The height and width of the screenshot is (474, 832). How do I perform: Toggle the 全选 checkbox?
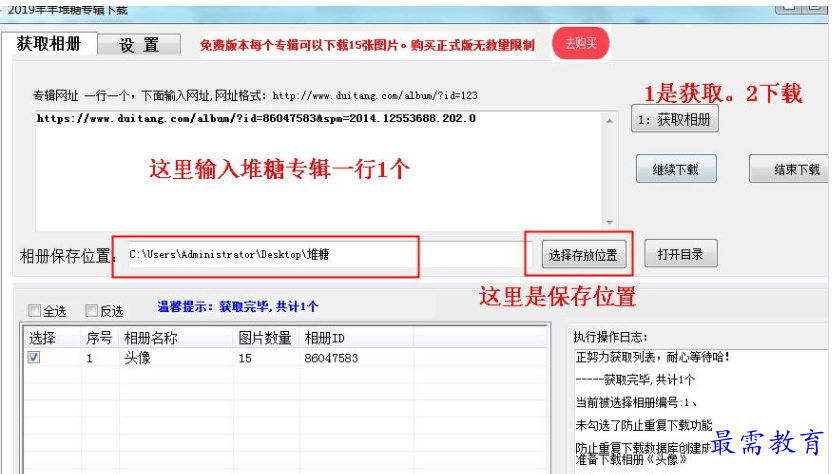34,311
